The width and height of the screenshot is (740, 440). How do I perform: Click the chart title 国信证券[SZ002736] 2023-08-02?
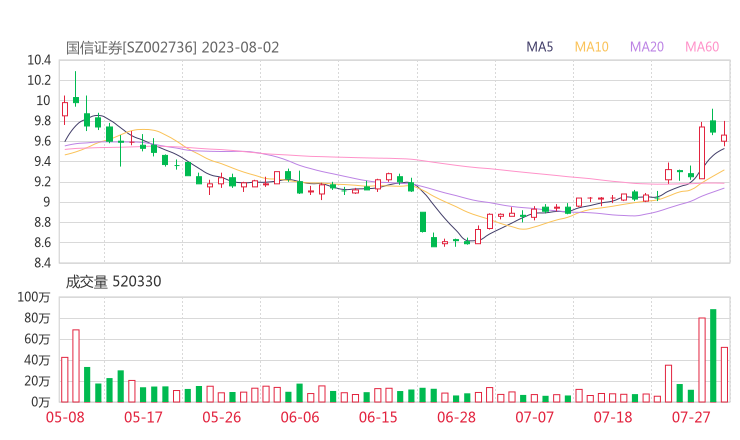coord(172,48)
